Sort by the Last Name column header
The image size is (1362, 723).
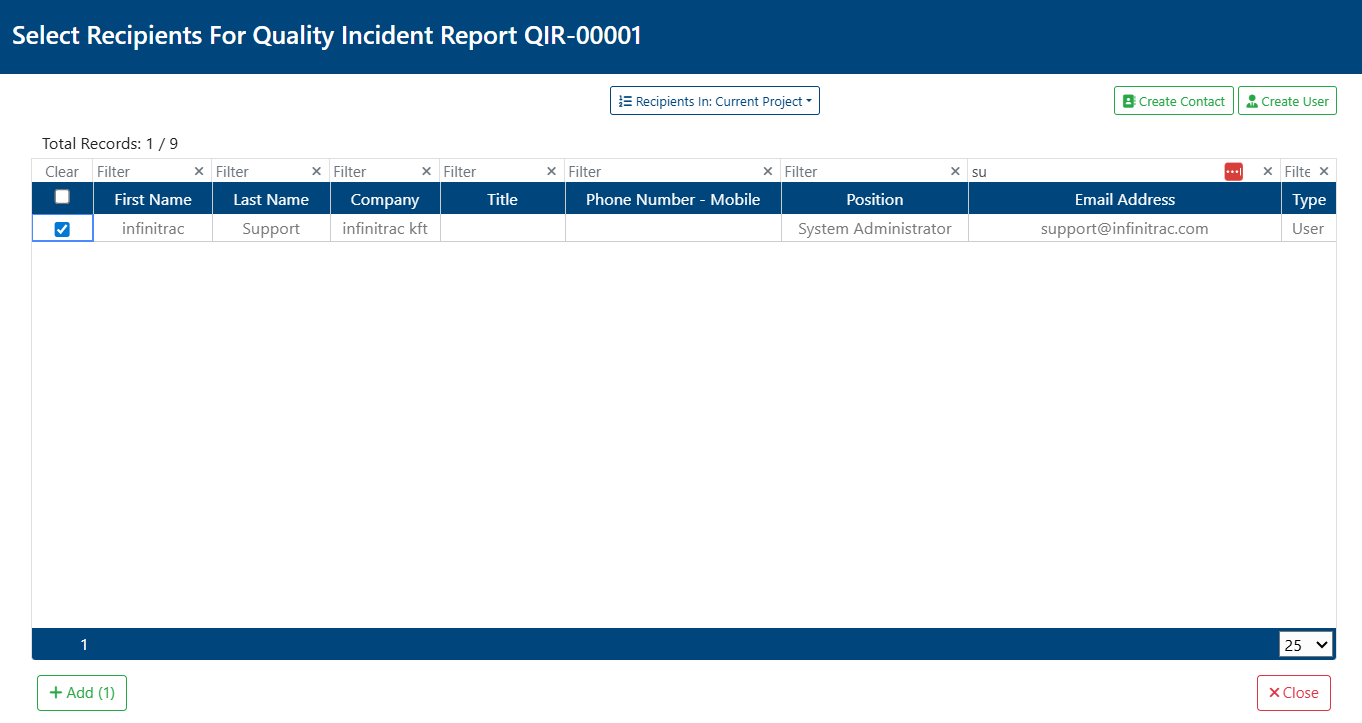(271, 199)
